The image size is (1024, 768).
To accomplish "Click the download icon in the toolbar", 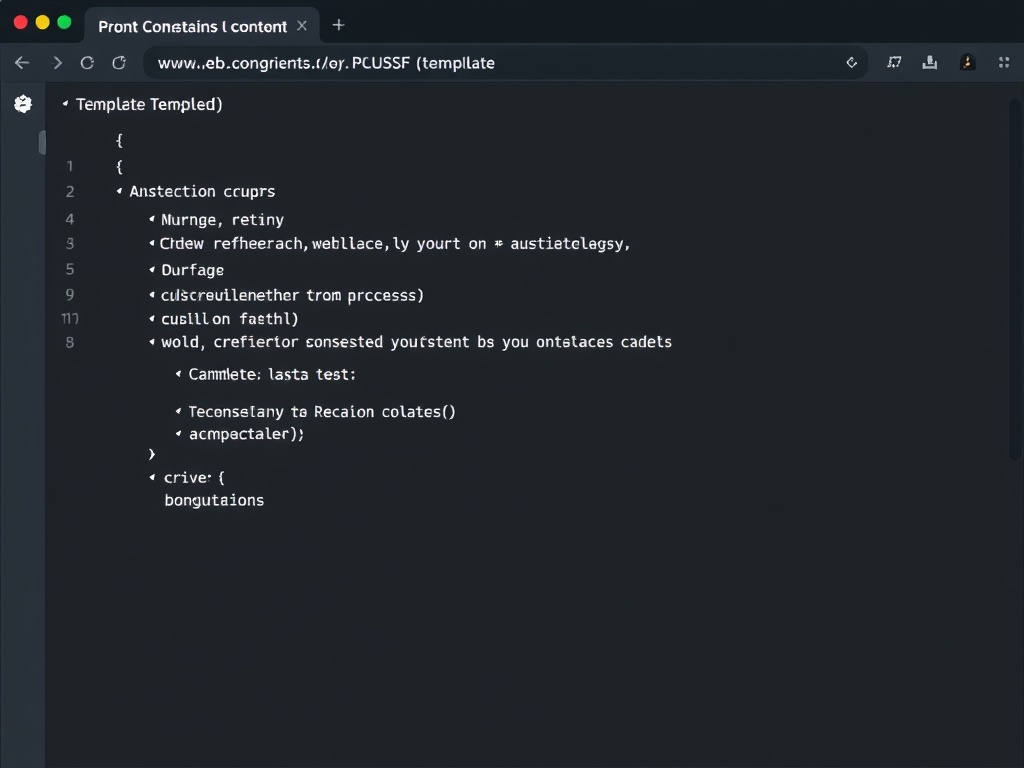I will point(930,62).
